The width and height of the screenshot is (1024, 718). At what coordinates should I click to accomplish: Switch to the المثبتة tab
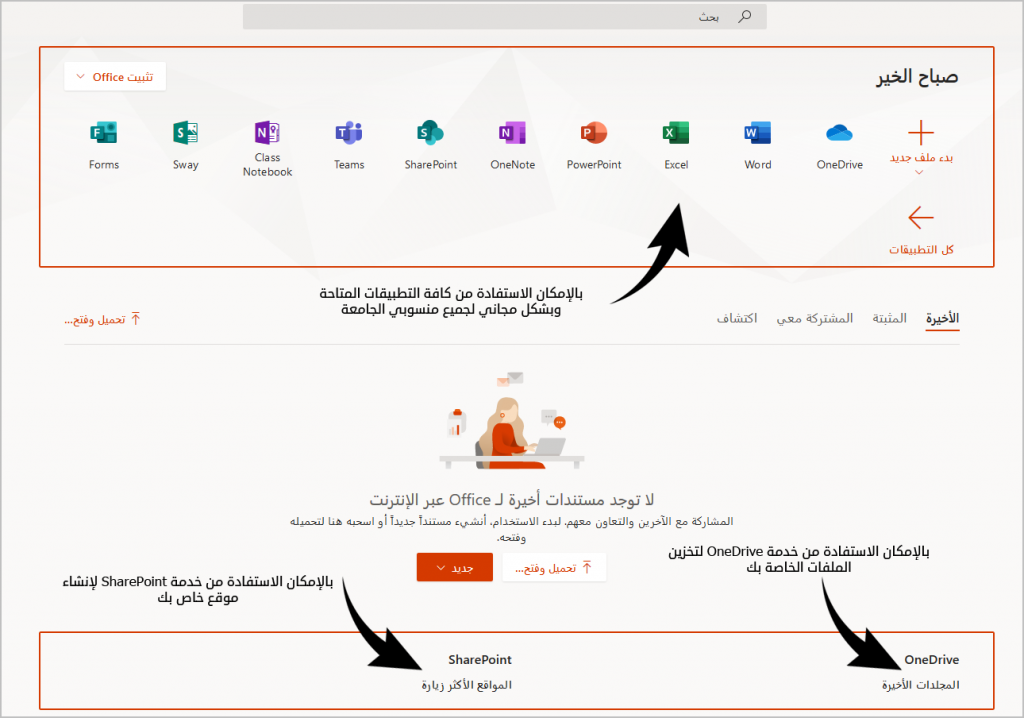point(889,318)
